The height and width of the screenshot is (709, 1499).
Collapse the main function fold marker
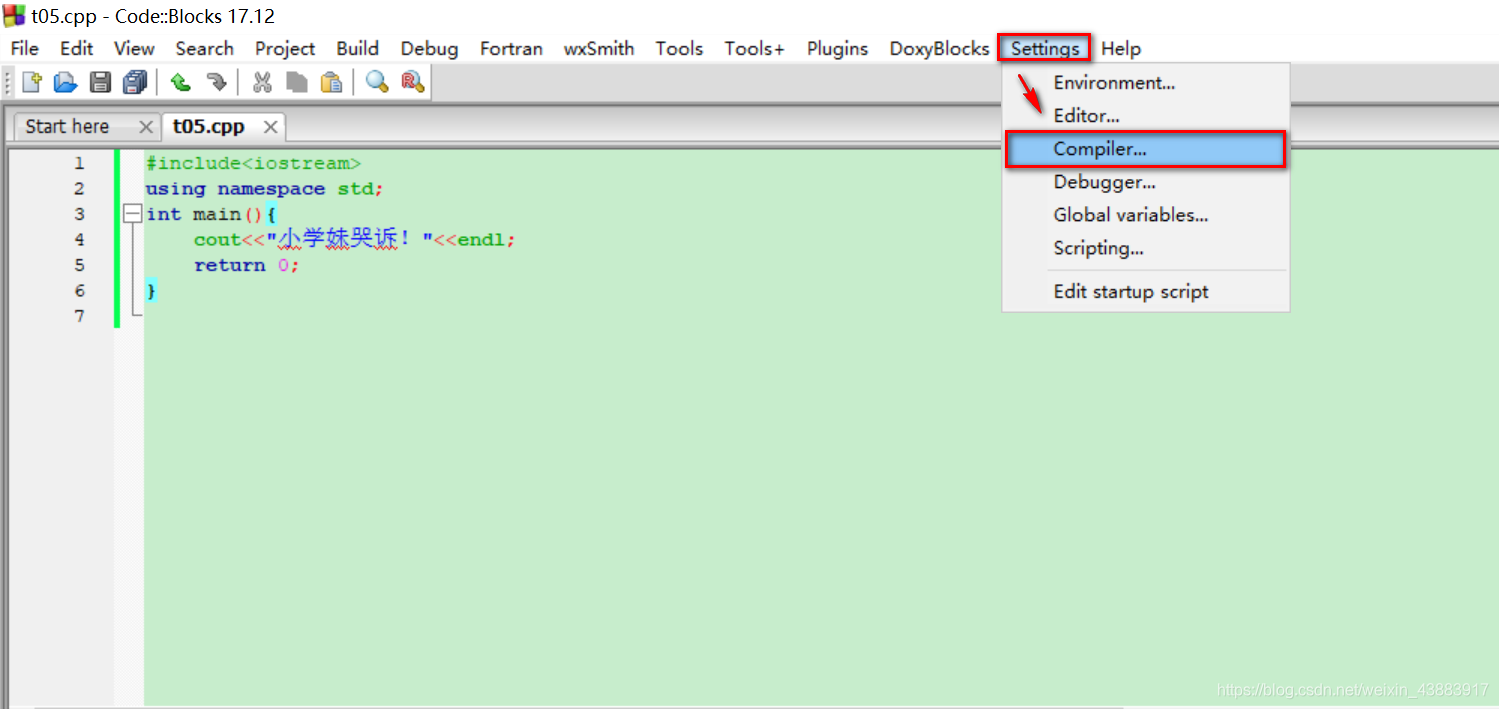click(x=132, y=214)
